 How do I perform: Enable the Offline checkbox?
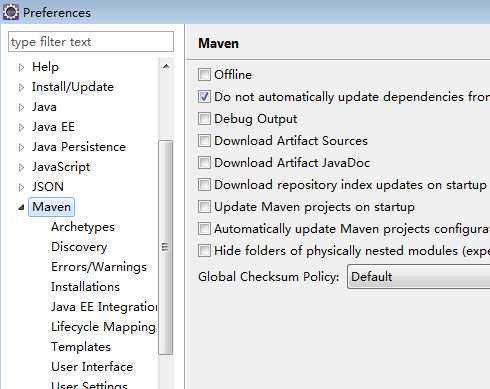204,75
